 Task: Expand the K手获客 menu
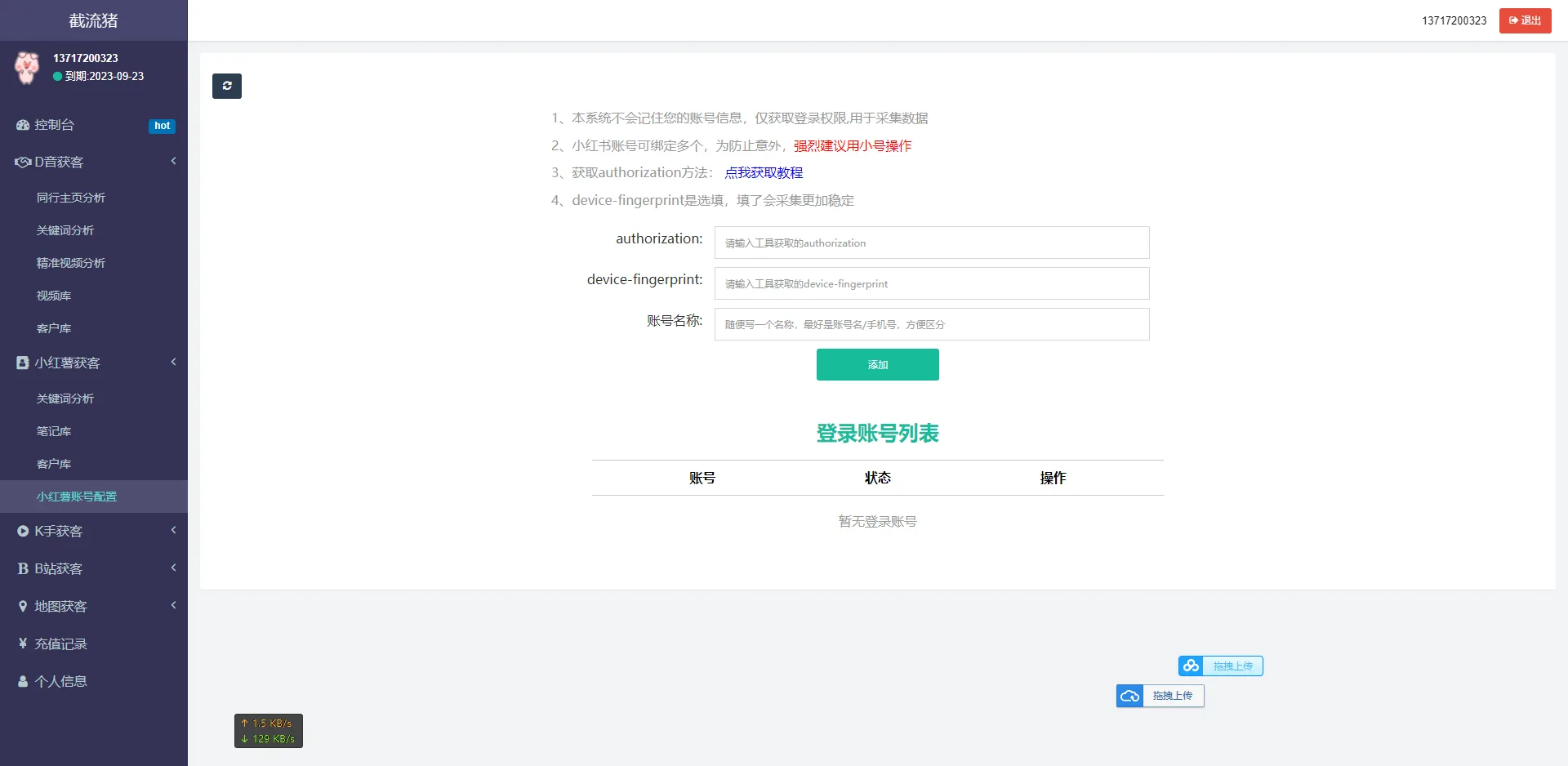pos(172,530)
